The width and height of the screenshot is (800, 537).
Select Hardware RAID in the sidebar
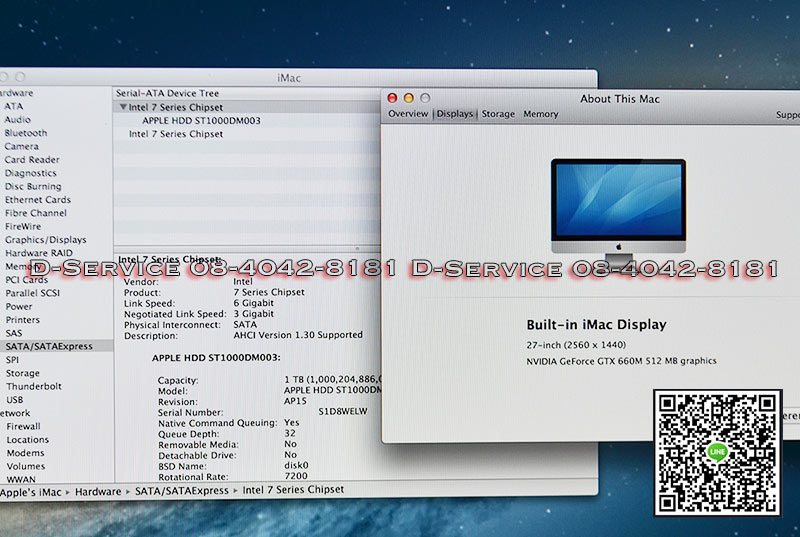click(x=39, y=253)
